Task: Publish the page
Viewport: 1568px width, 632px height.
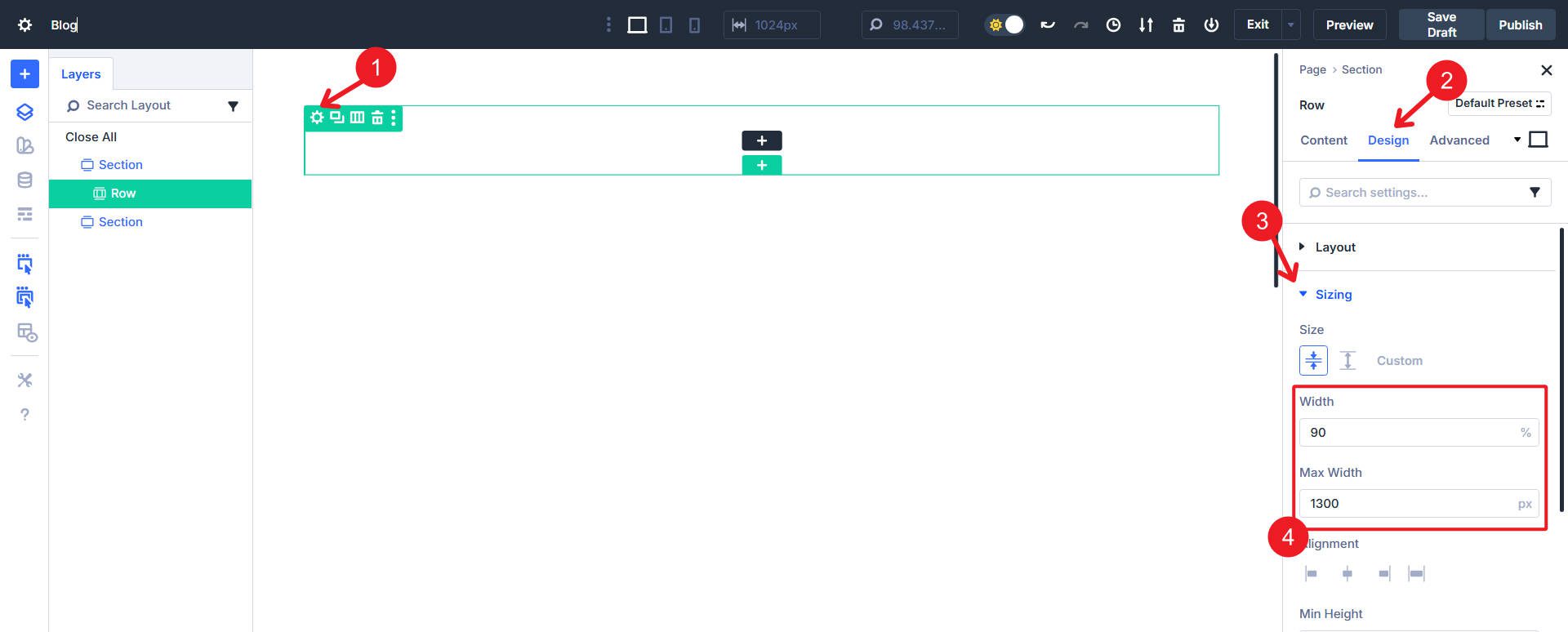Action: (x=1520, y=24)
